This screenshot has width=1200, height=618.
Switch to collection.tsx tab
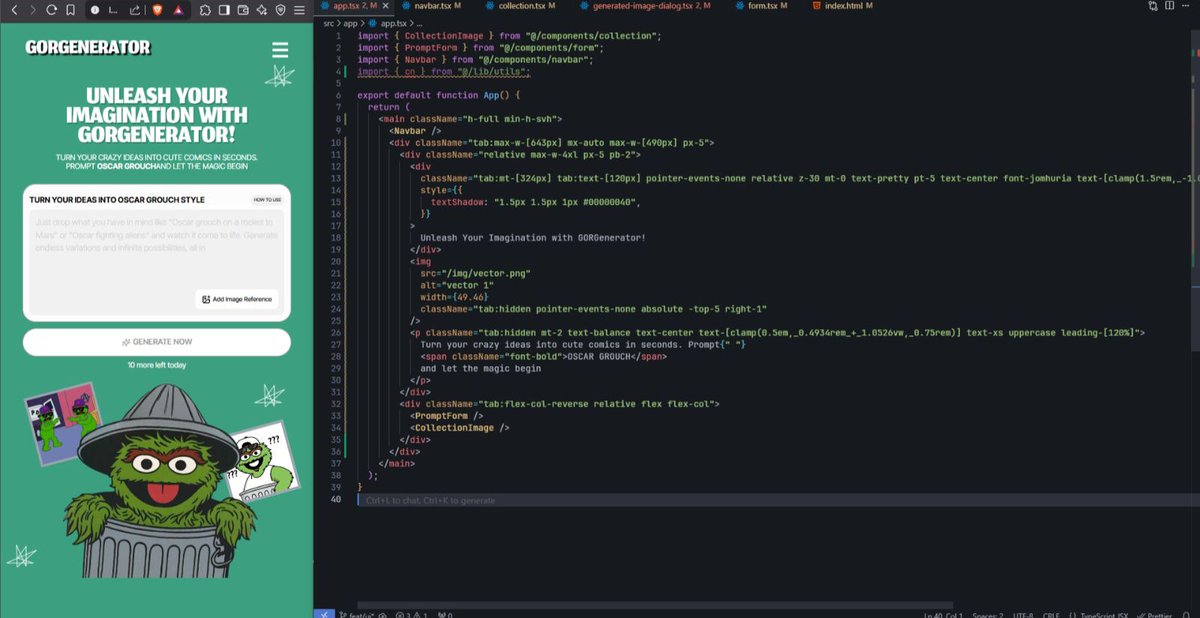coord(522,6)
